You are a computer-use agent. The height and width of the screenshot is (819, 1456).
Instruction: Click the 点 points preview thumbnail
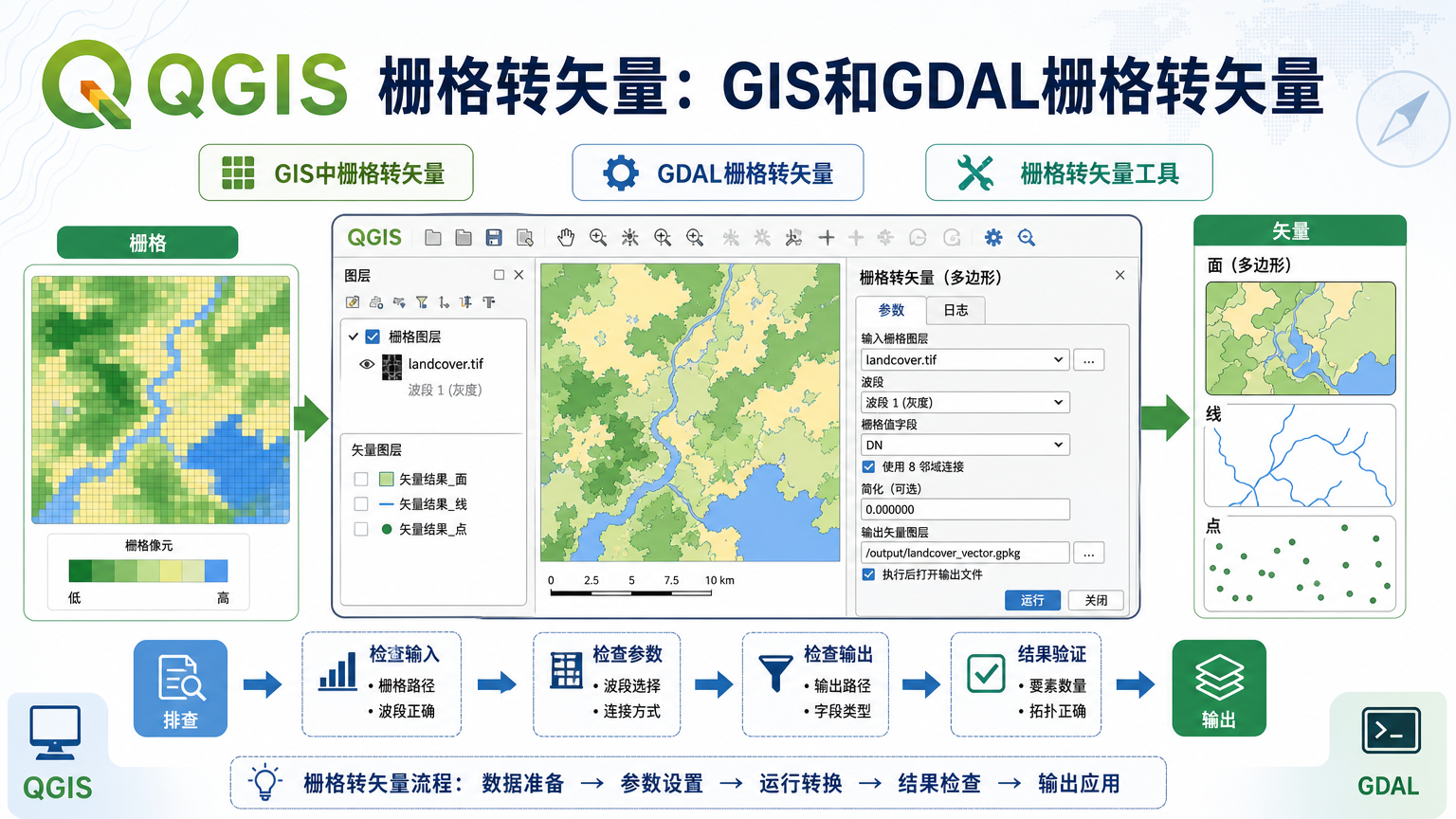pyautogui.click(x=1301, y=564)
